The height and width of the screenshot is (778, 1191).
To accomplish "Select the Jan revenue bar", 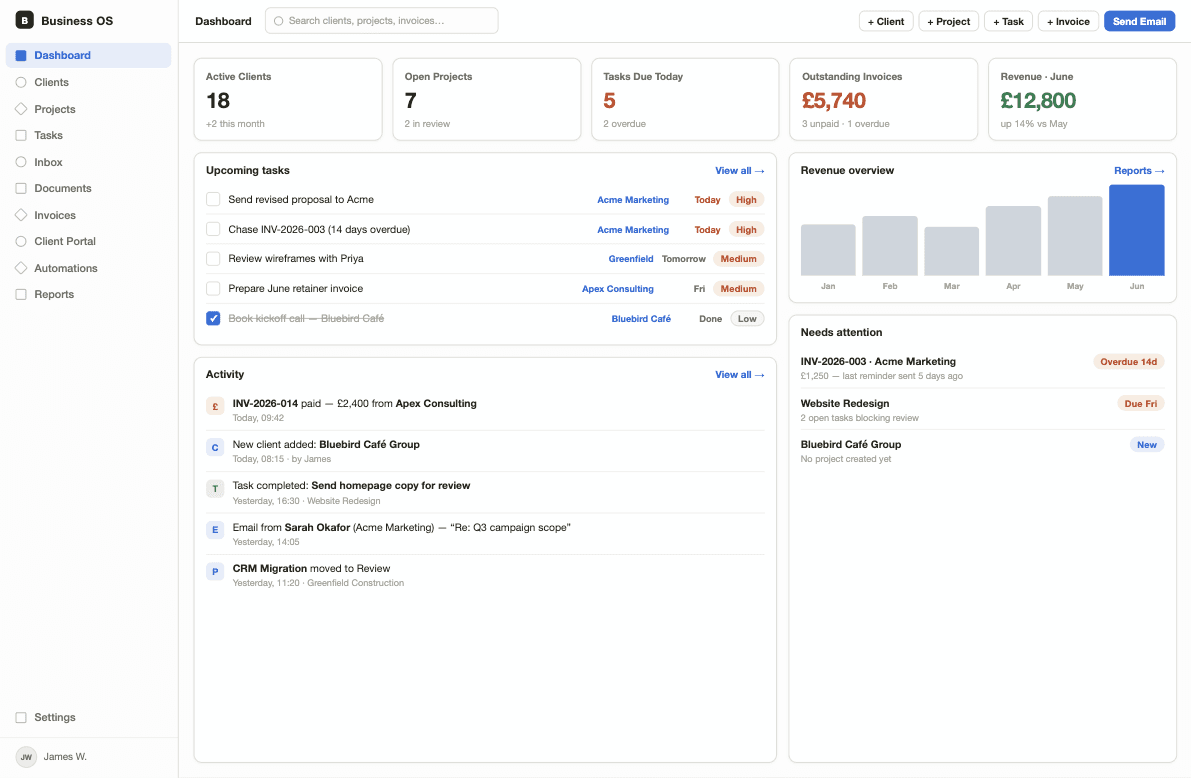I will (828, 250).
